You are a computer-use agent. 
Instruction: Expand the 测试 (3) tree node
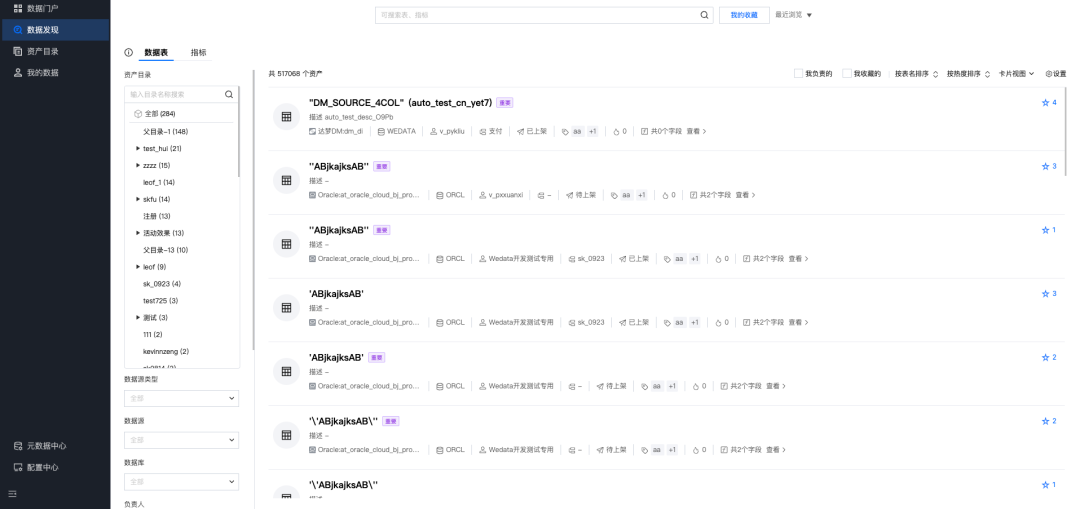coord(138,318)
